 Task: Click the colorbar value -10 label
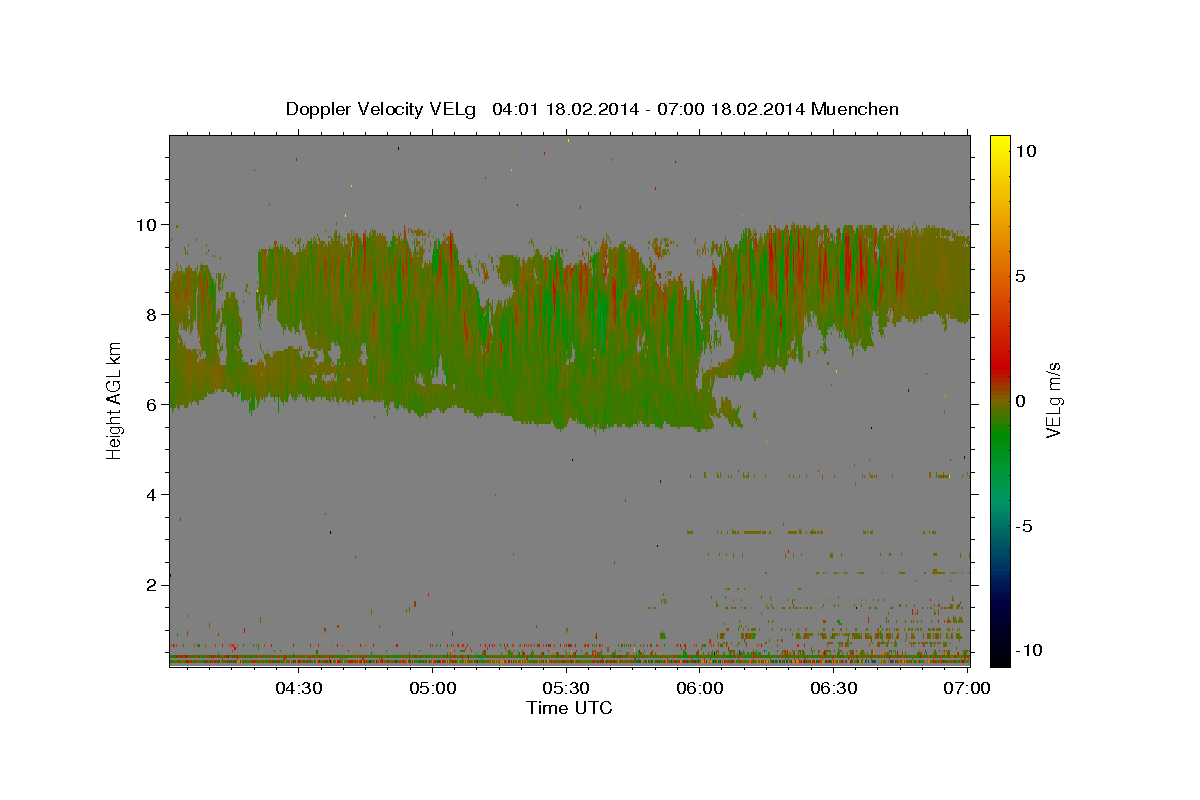(x=1029, y=650)
